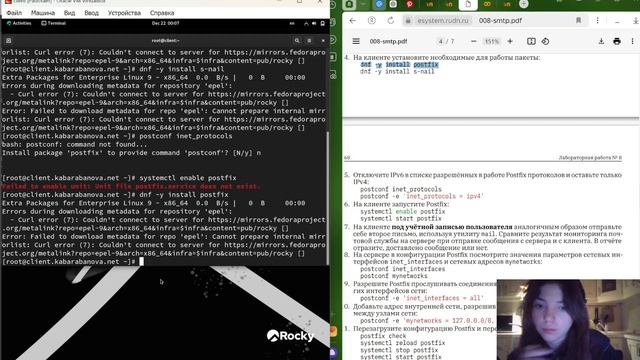Click 'bash: postconf: command not found' line
The width and height of the screenshot is (640, 360).
[74, 144]
